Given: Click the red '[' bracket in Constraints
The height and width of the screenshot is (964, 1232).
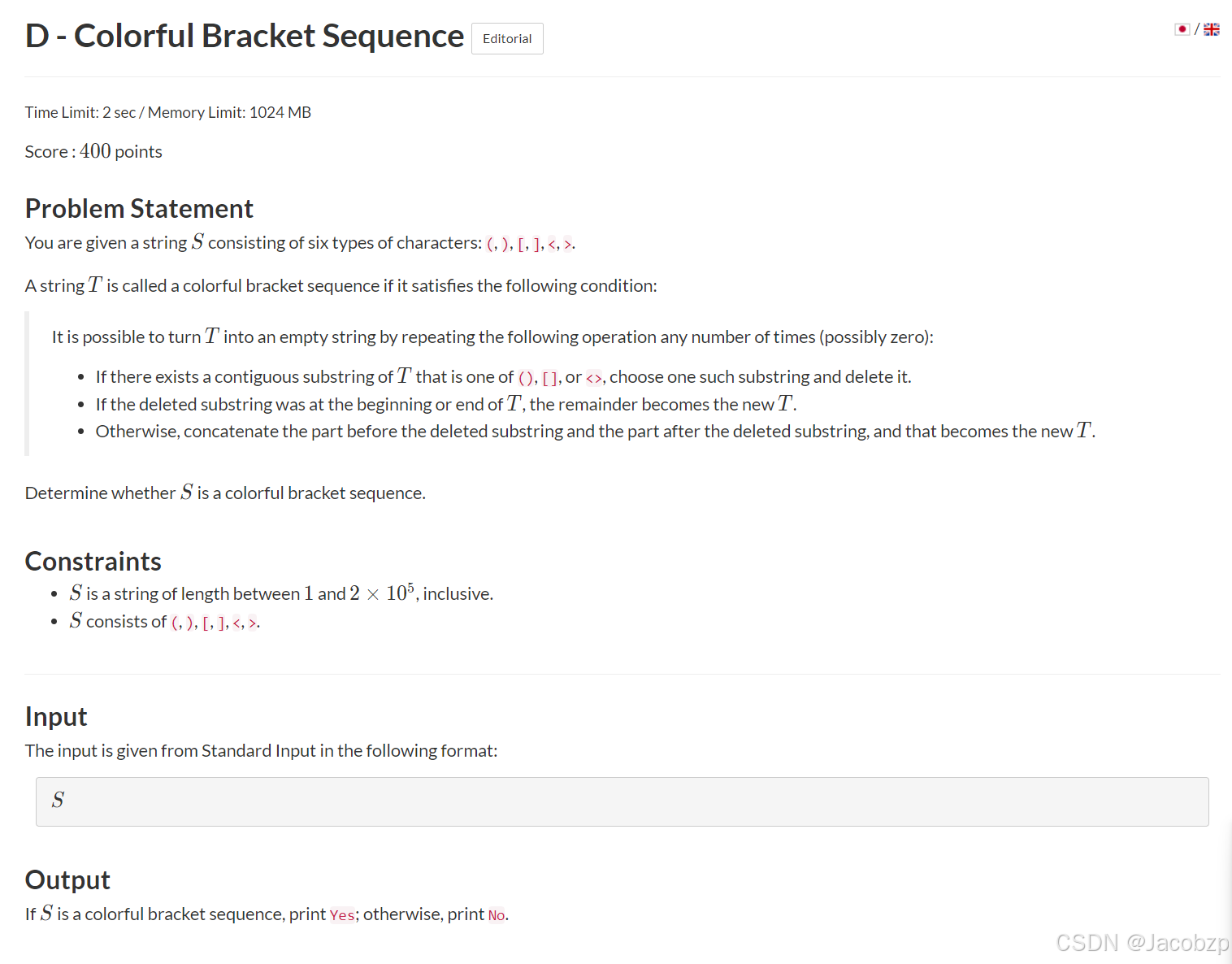Looking at the screenshot, I should click(206, 622).
